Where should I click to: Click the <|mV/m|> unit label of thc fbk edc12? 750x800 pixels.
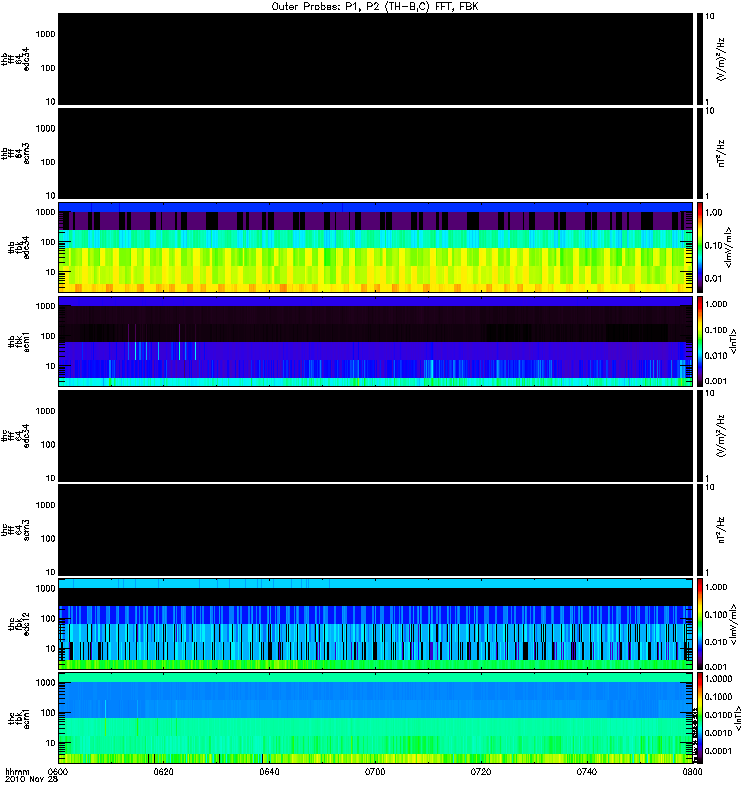pos(733,624)
